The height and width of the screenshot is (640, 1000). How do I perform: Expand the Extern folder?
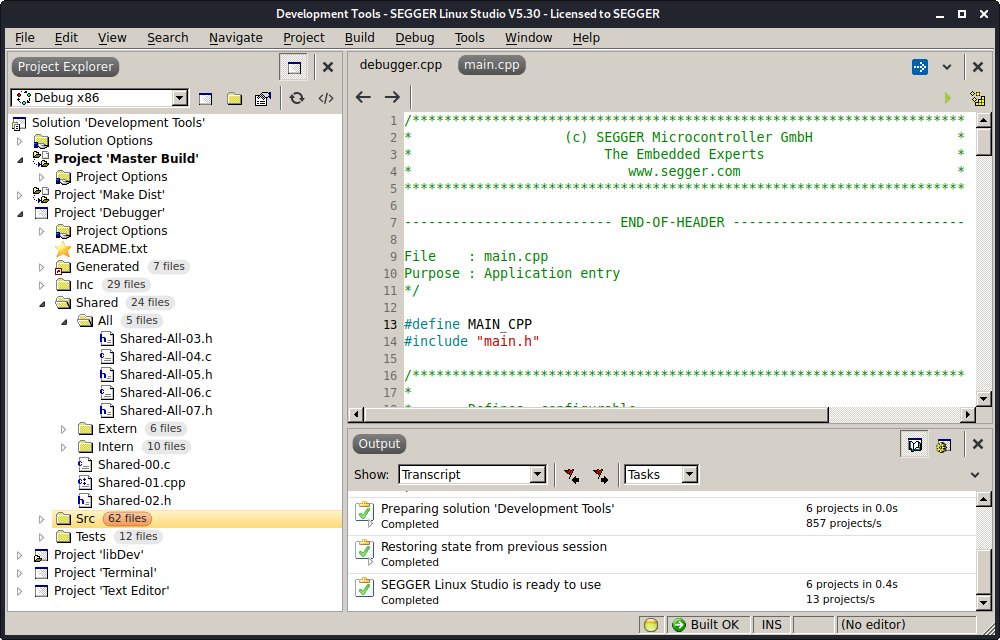coord(63,429)
